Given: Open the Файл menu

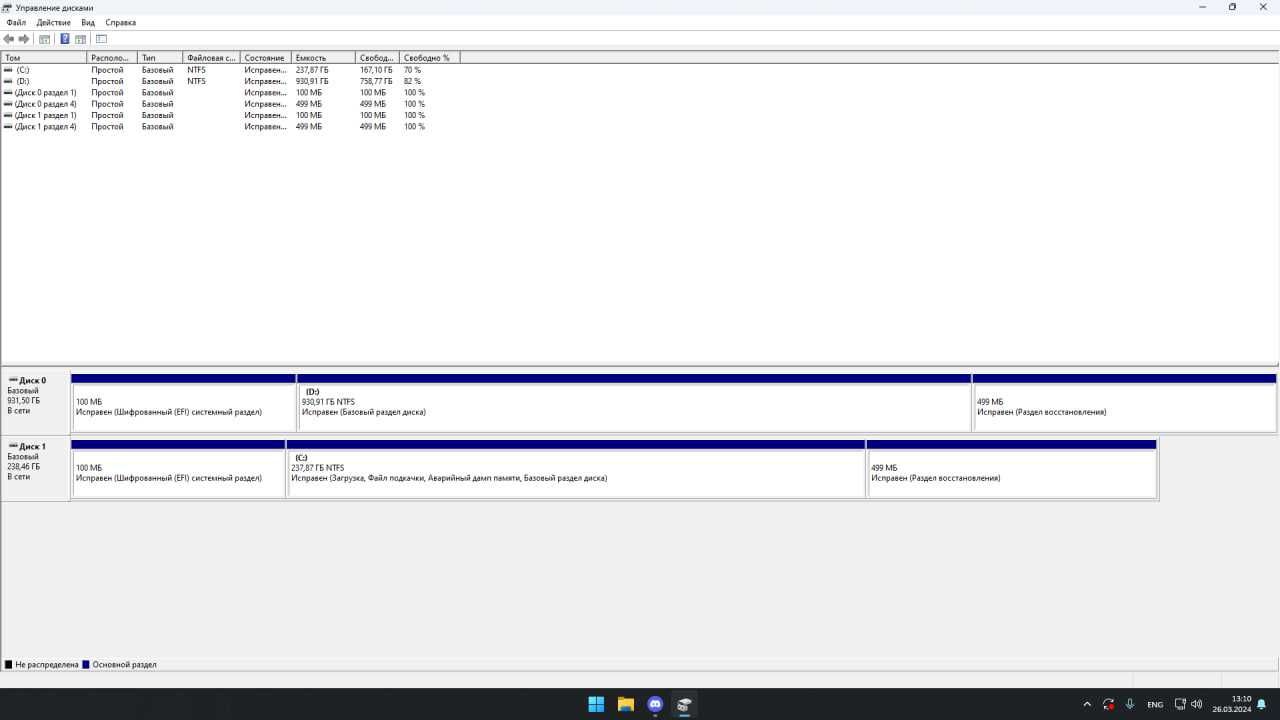Looking at the screenshot, I should pos(16,22).
